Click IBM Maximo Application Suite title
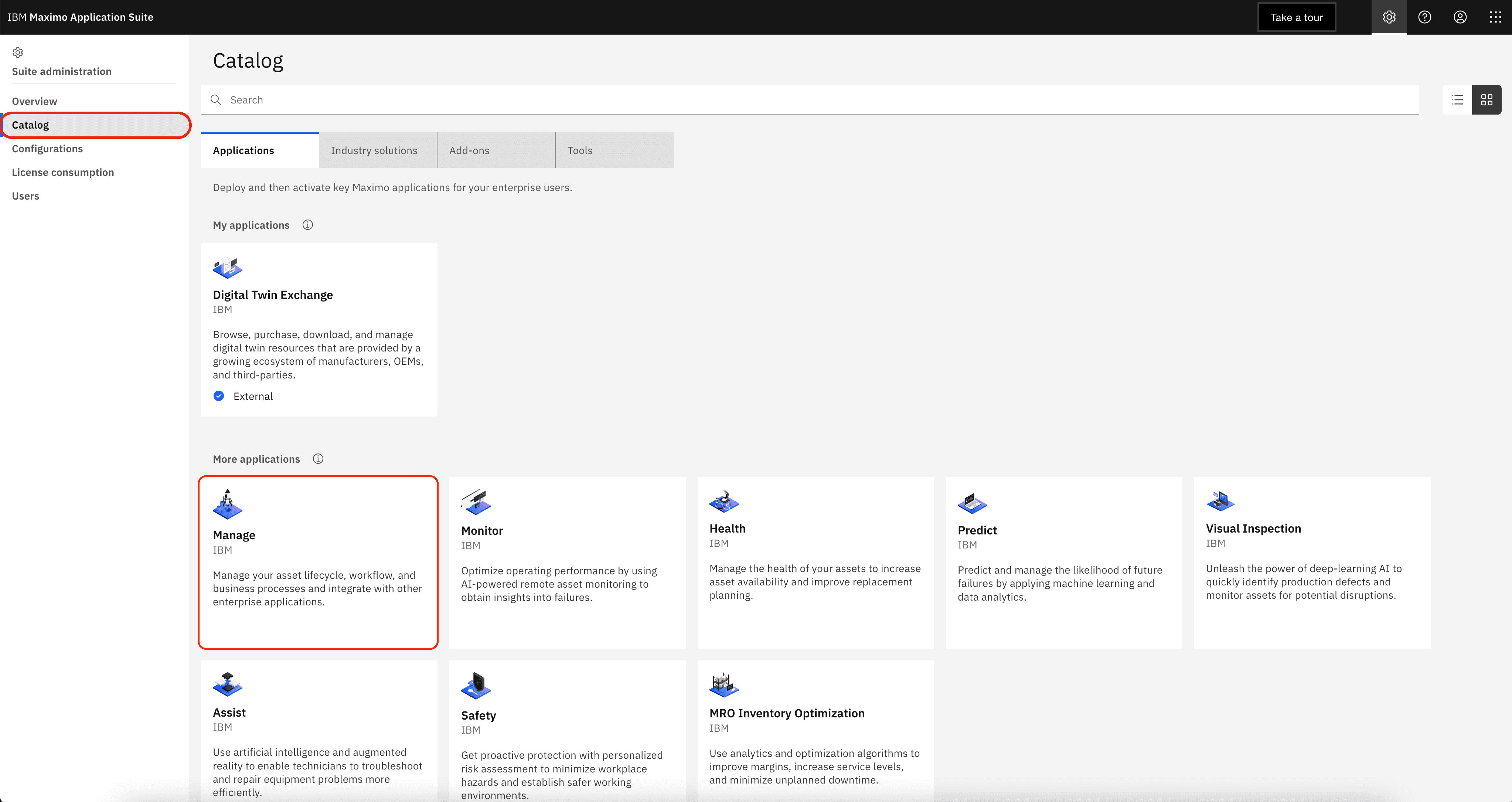The height and width of the screenshot is (802, 1512). [81, 17]
